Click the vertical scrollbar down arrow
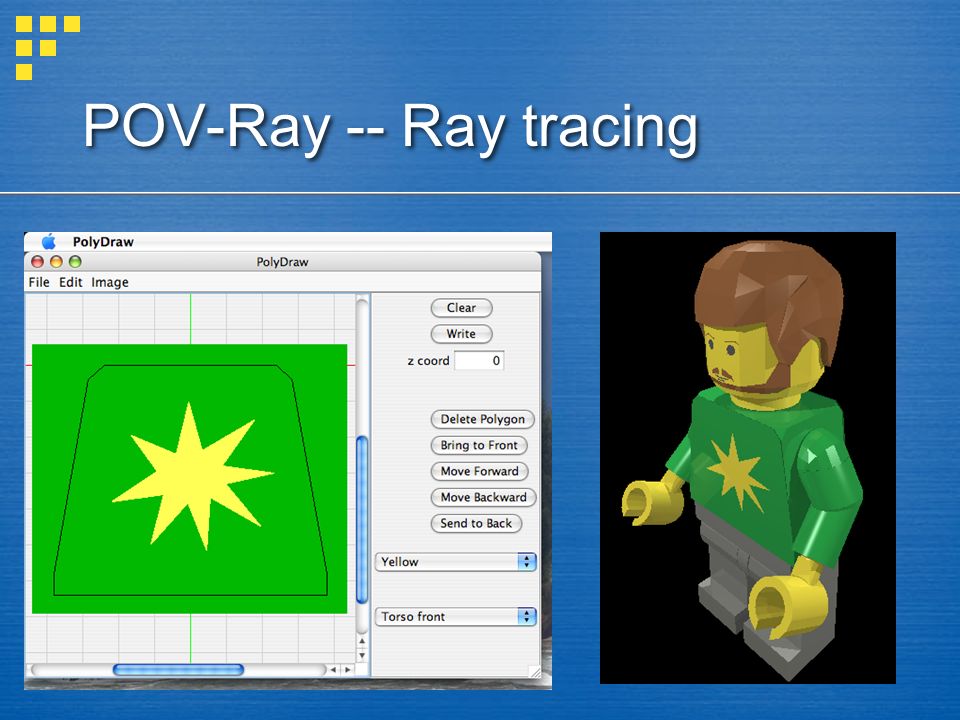Viewport: 960px width, 720px height. click(x=362, y=655)
